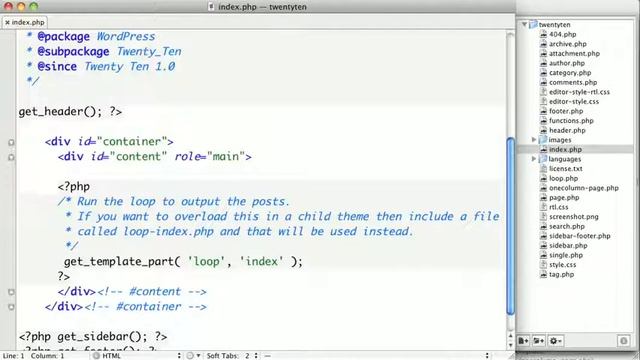Place cursor in get_template_part line

[x=183, y=261]
